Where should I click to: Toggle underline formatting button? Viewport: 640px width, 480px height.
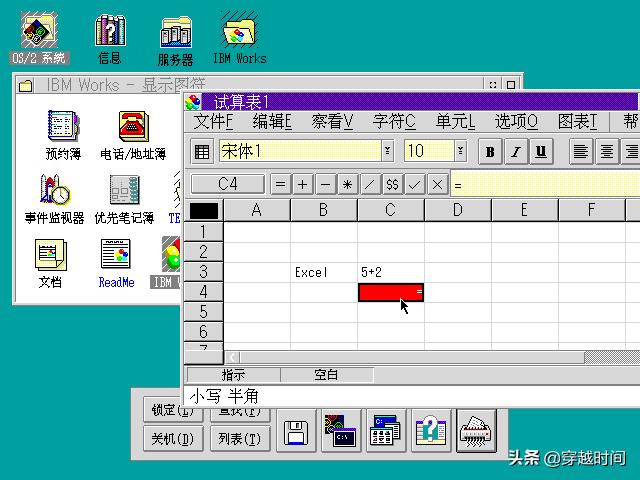point(541,152)
